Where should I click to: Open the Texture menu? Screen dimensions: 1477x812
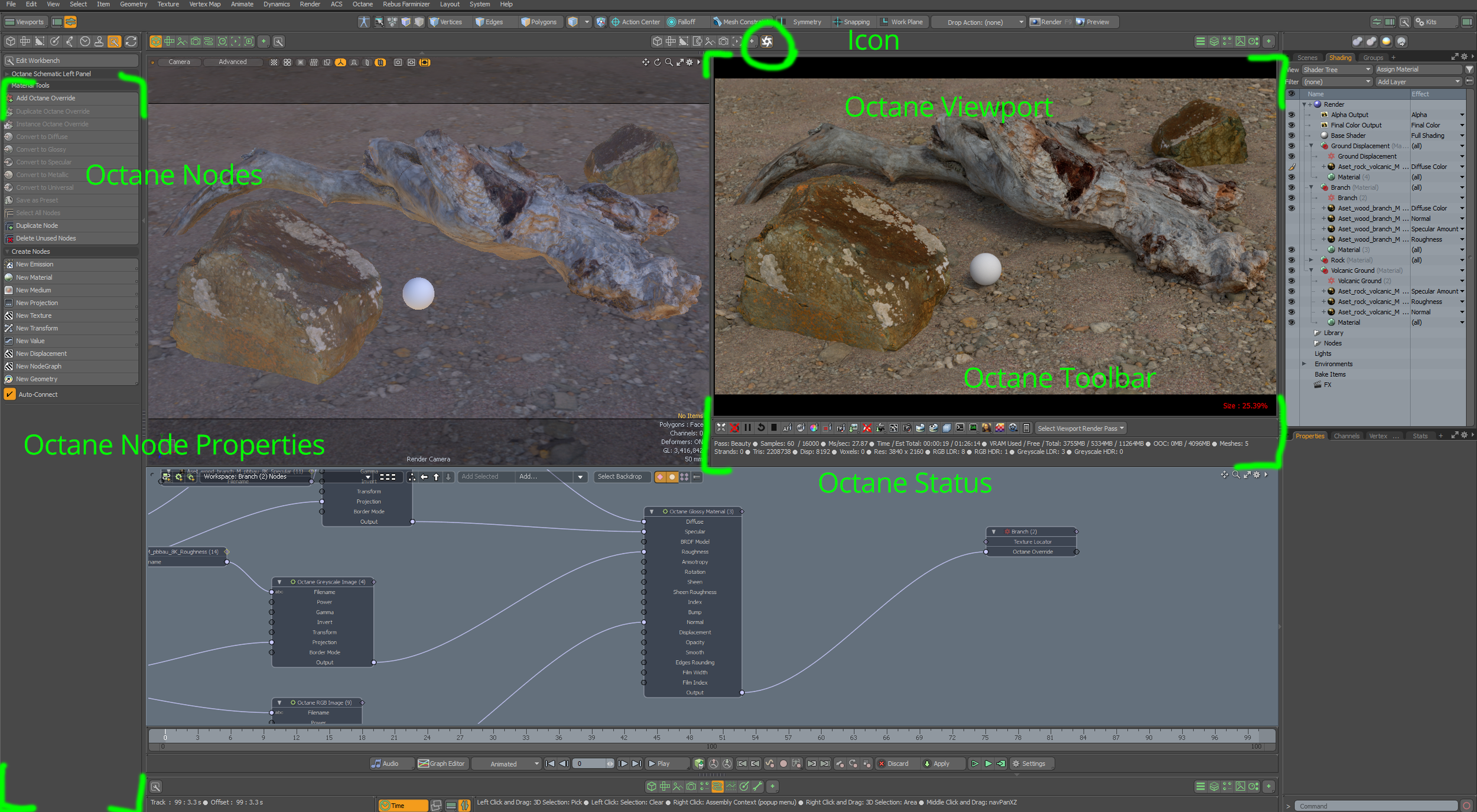click(168, 4)
